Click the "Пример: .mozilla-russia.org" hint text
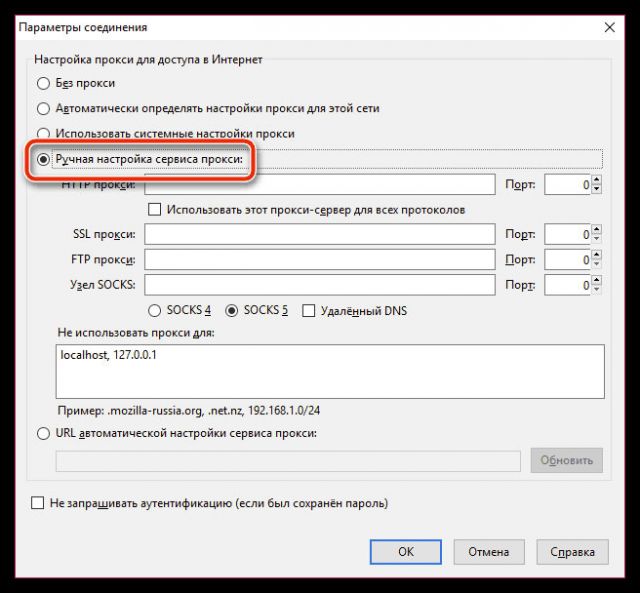 [189, 410]
